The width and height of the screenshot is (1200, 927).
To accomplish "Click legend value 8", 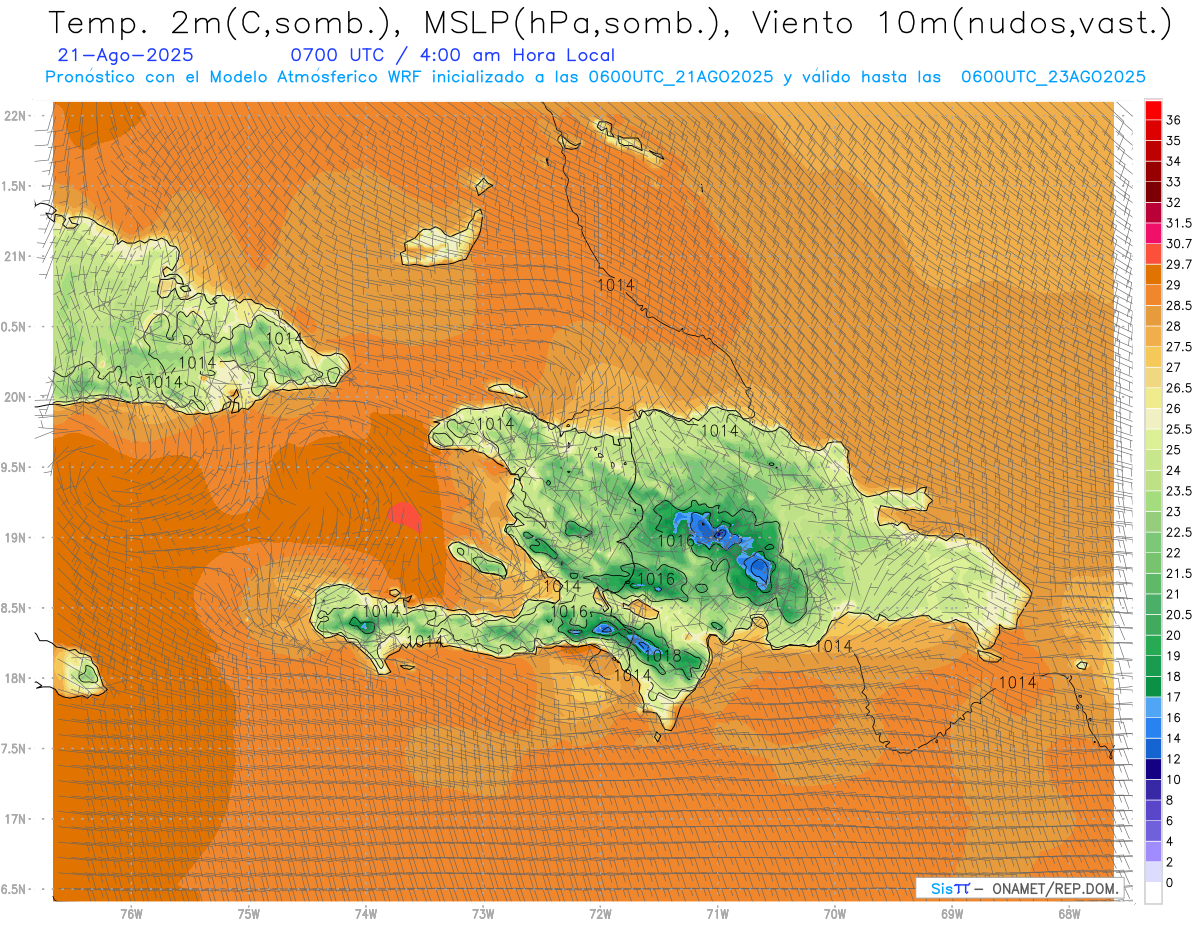I will pos(1170,800).
